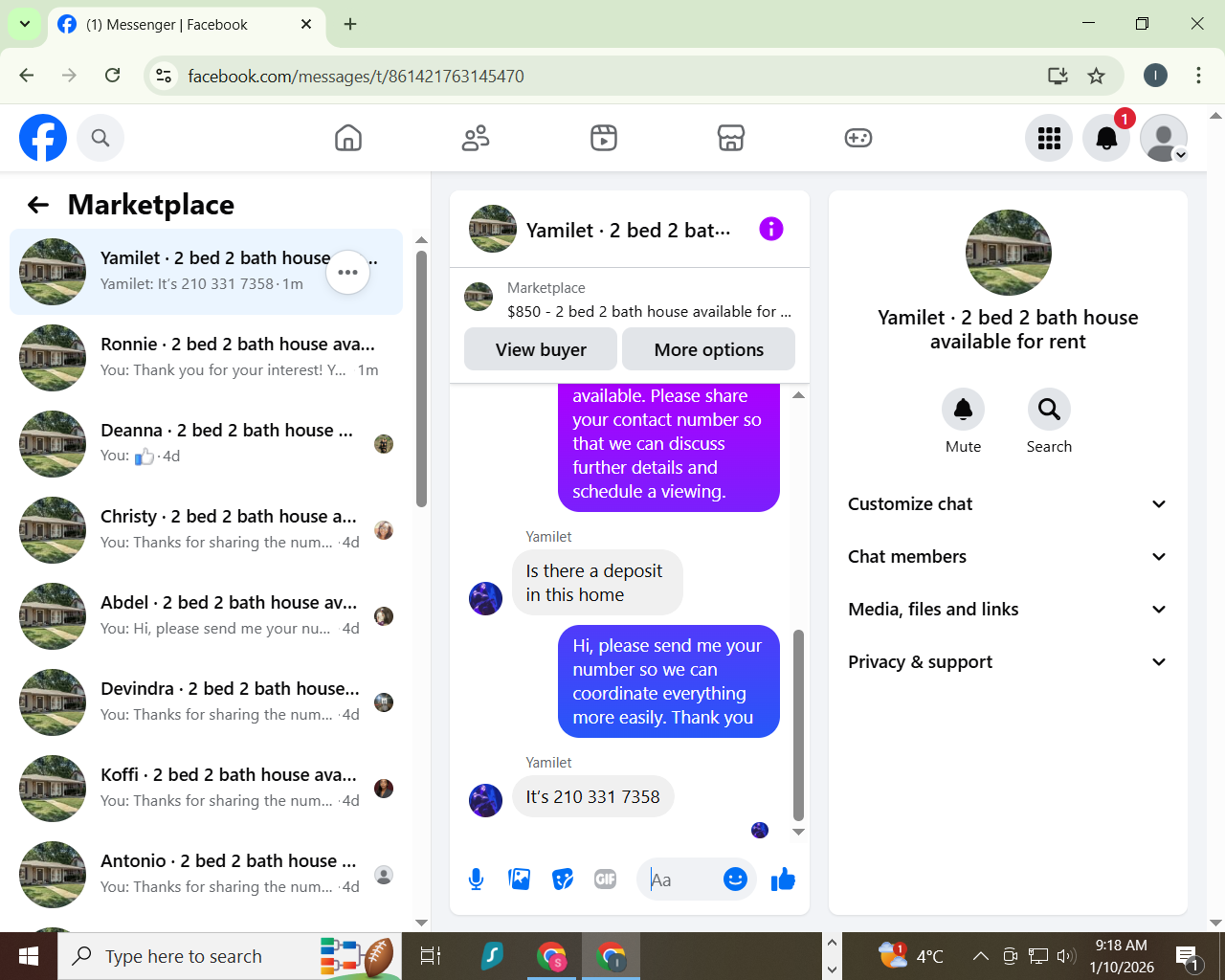Open account profile avatar menu
Image resolution: width=1225 pixels, height=980 pixels.
pyautogui.click(x=1164, y=138)
